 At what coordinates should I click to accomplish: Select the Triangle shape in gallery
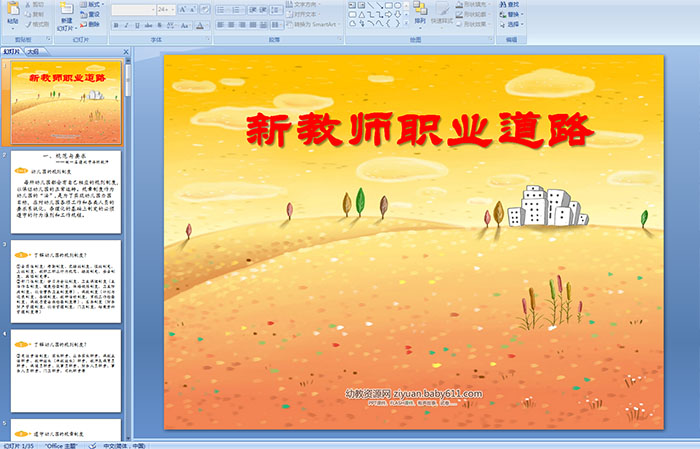tap(362, 15)
